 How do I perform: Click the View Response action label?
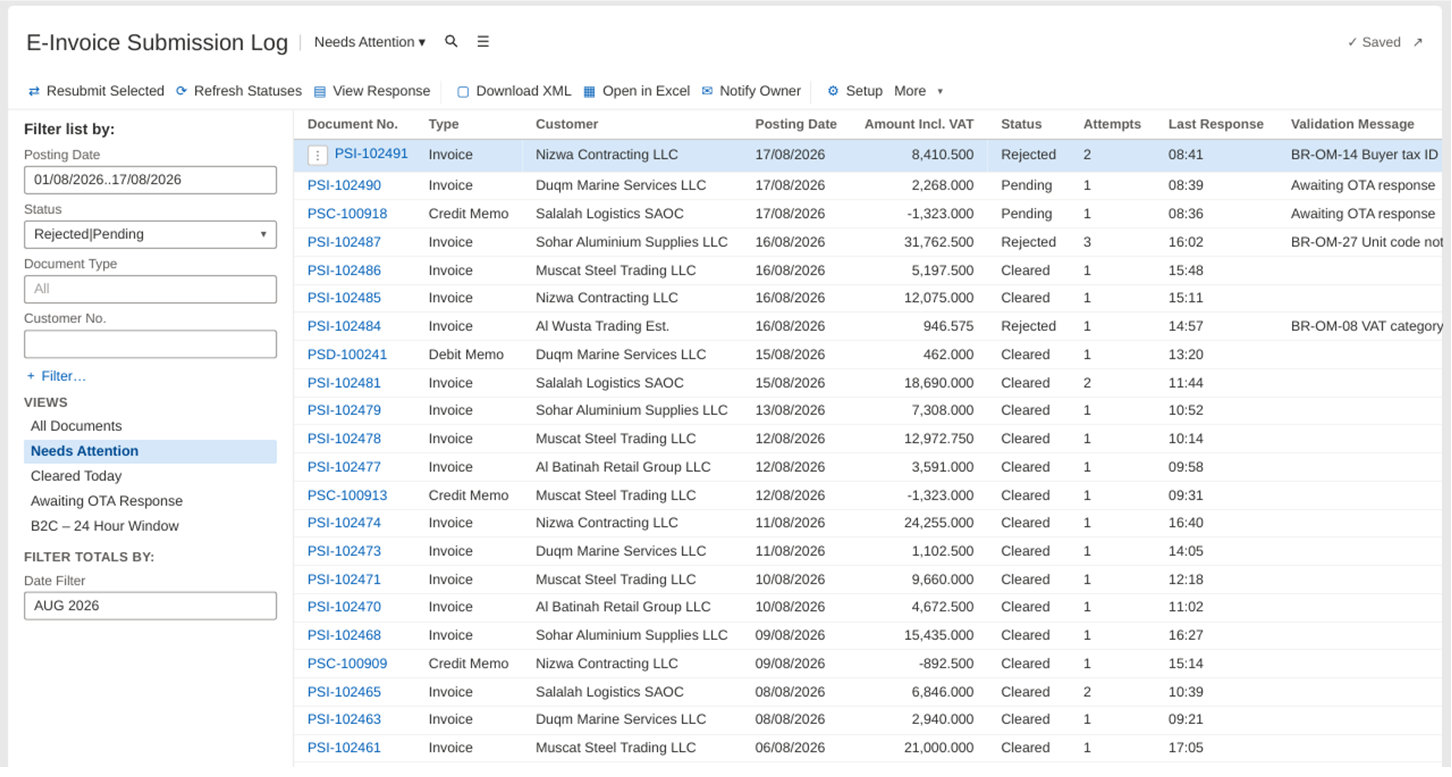tap(381, 91)
